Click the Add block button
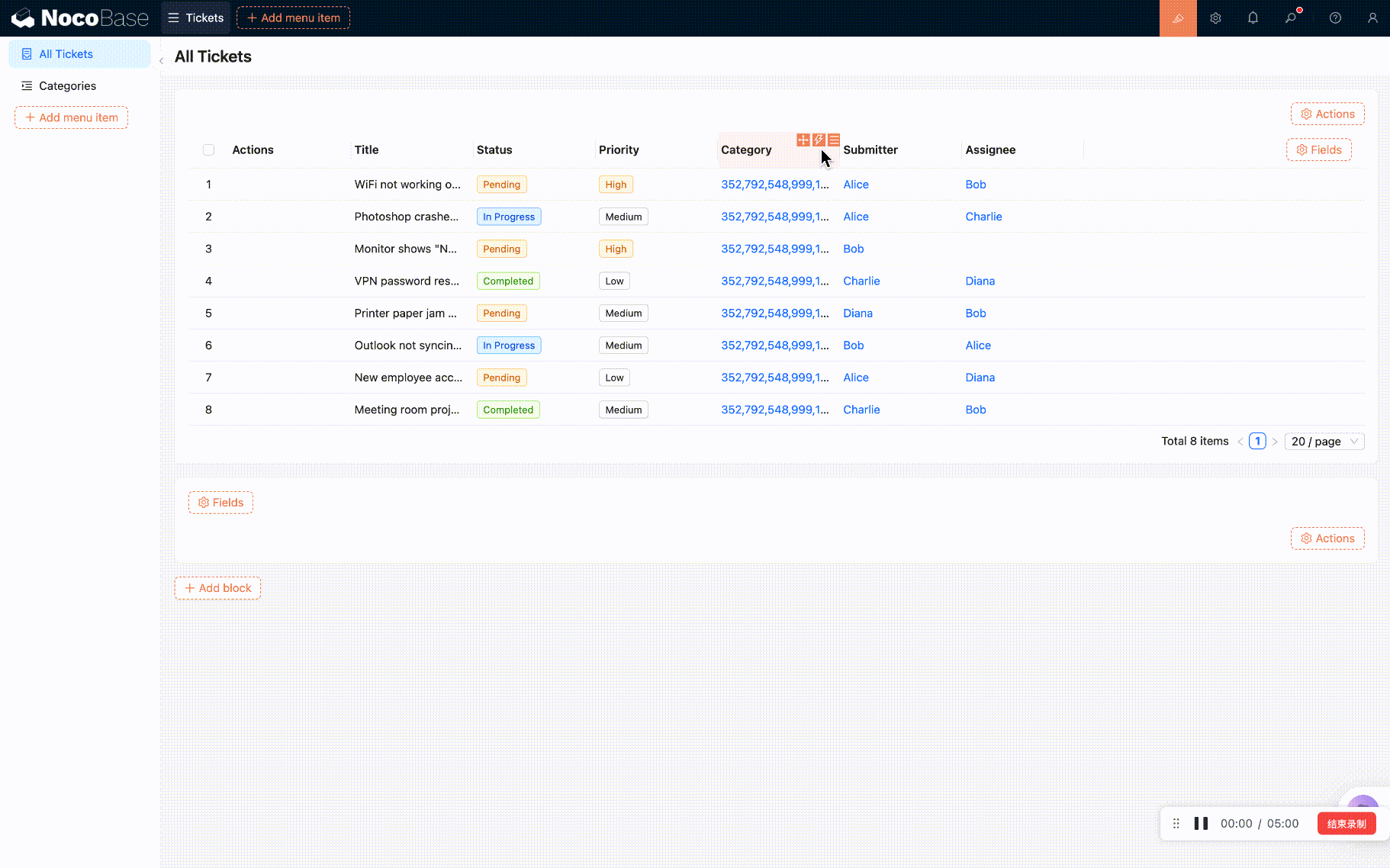 (x=217, y=588)
